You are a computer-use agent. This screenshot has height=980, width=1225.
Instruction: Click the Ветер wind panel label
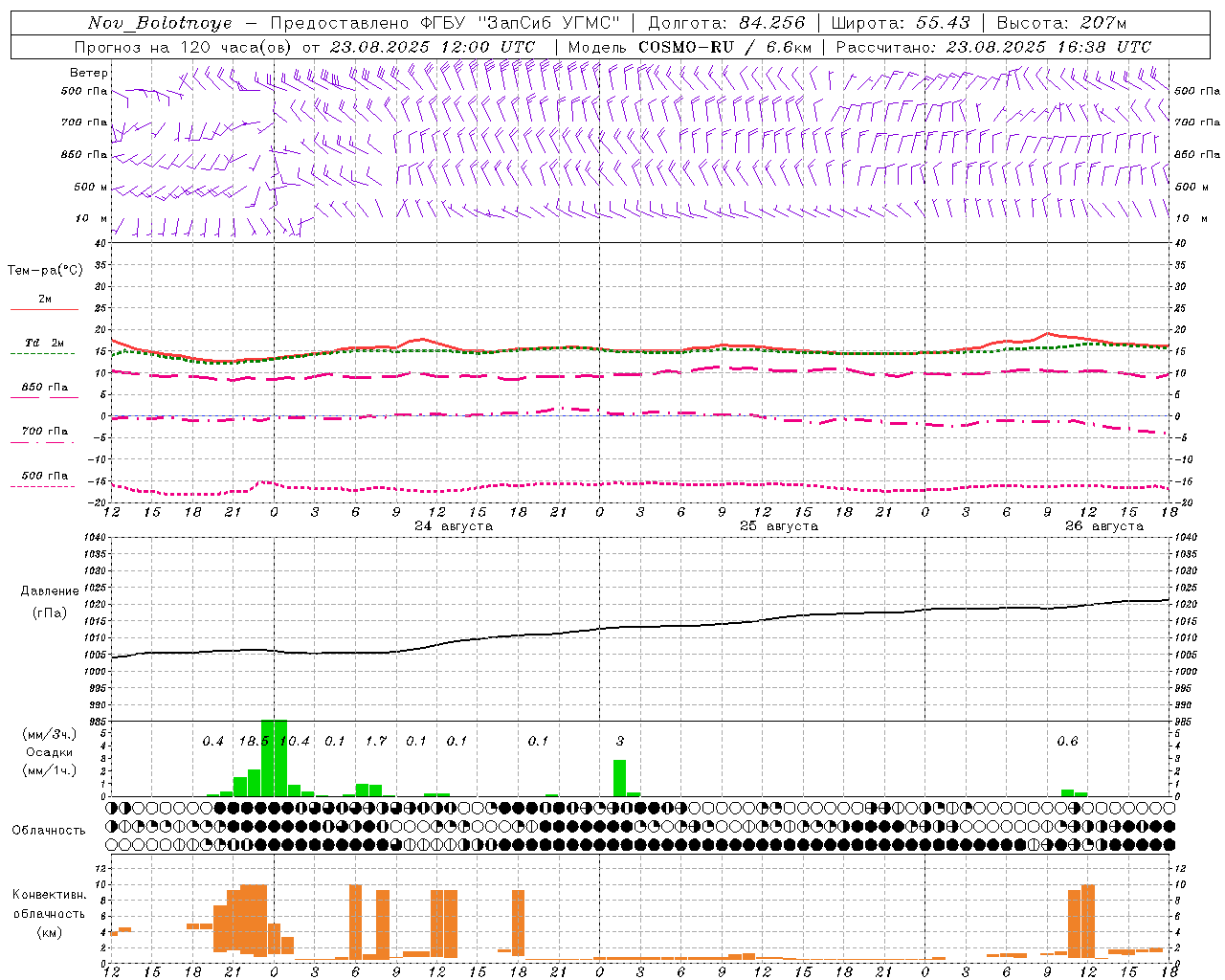click(x=89, y=73)
